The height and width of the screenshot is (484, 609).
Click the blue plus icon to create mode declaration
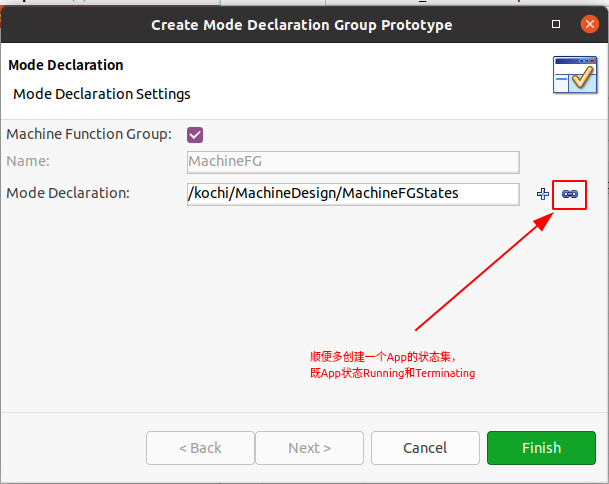(x=543, y=194)
